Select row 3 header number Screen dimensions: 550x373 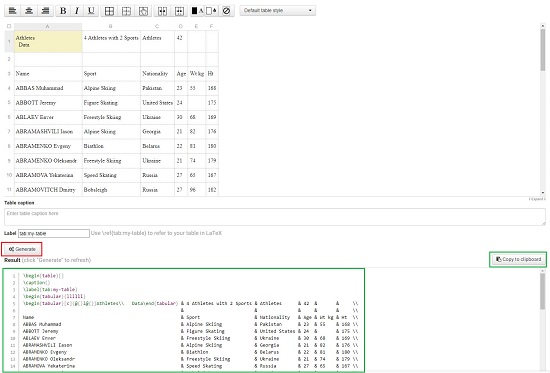9,74
